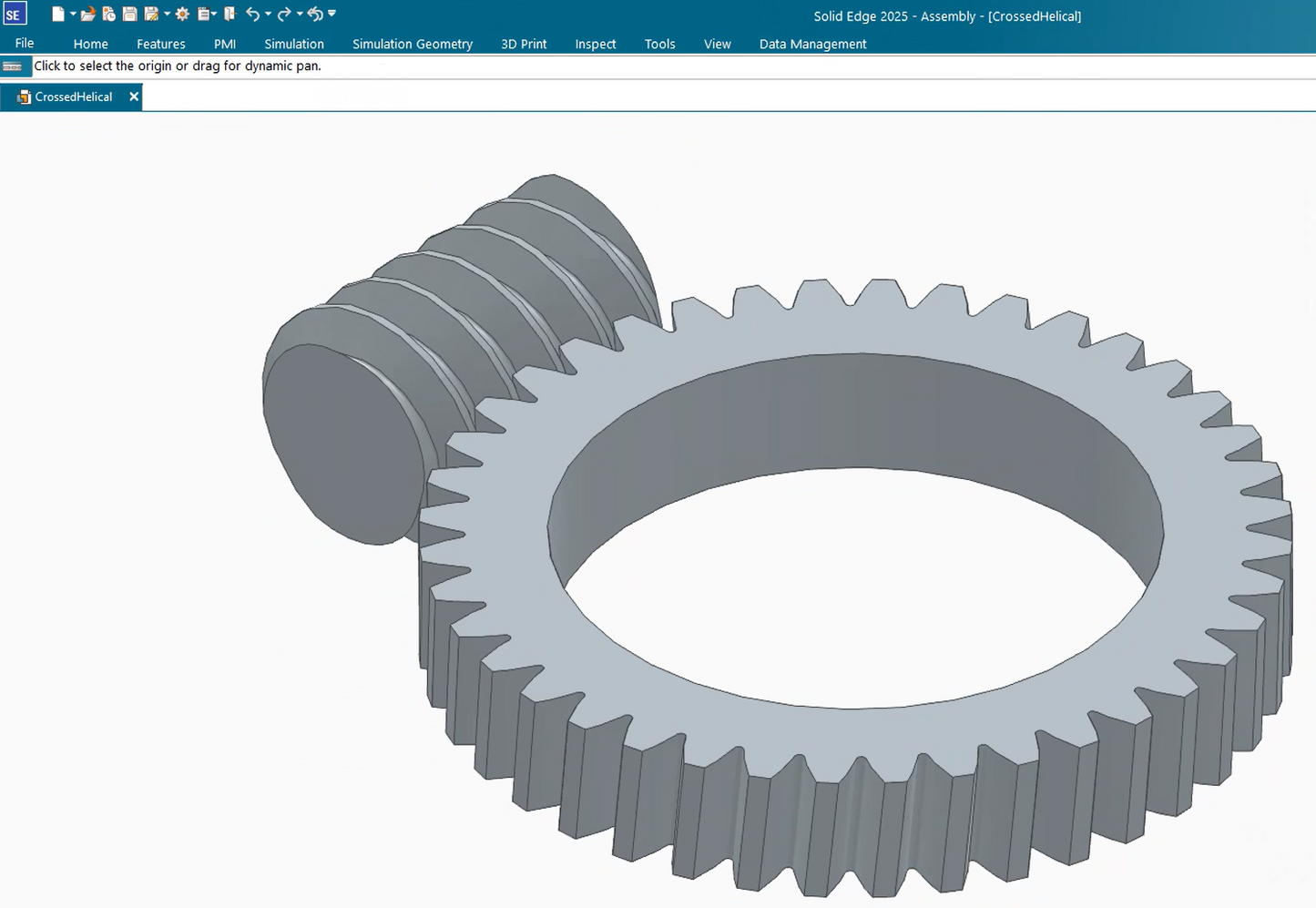Close the CrossedHelical document tab

(134, 97)
